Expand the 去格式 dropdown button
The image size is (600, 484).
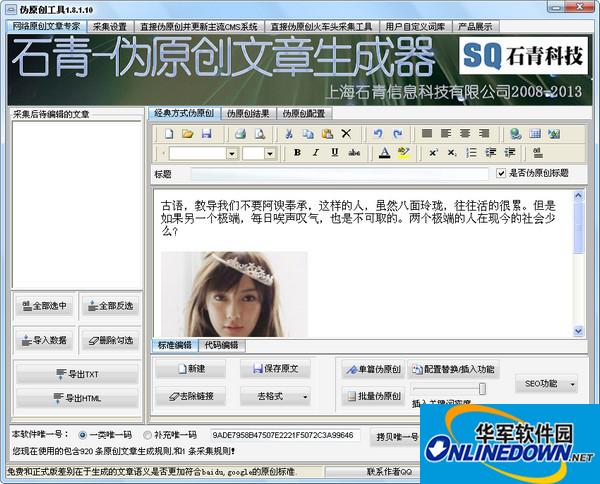coord(305,397)
